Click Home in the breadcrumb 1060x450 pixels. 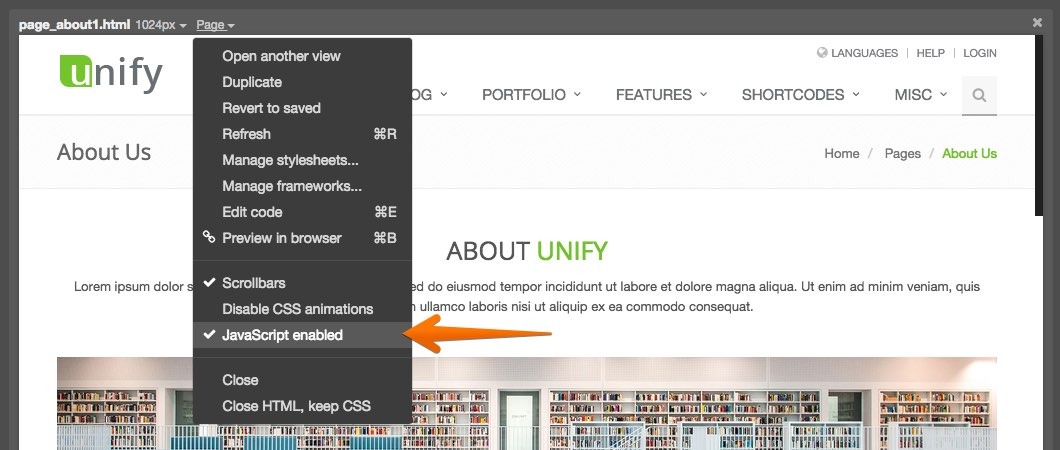(x=842, y=153)
